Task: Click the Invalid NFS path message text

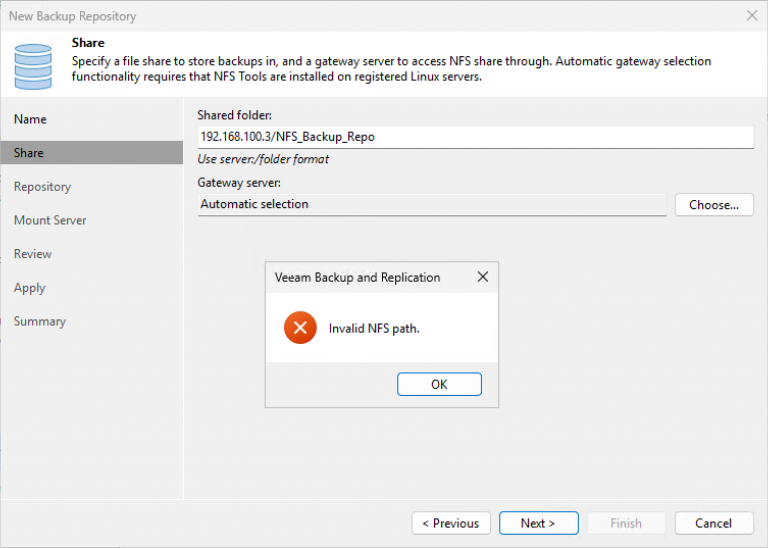Action: [374, 329]
